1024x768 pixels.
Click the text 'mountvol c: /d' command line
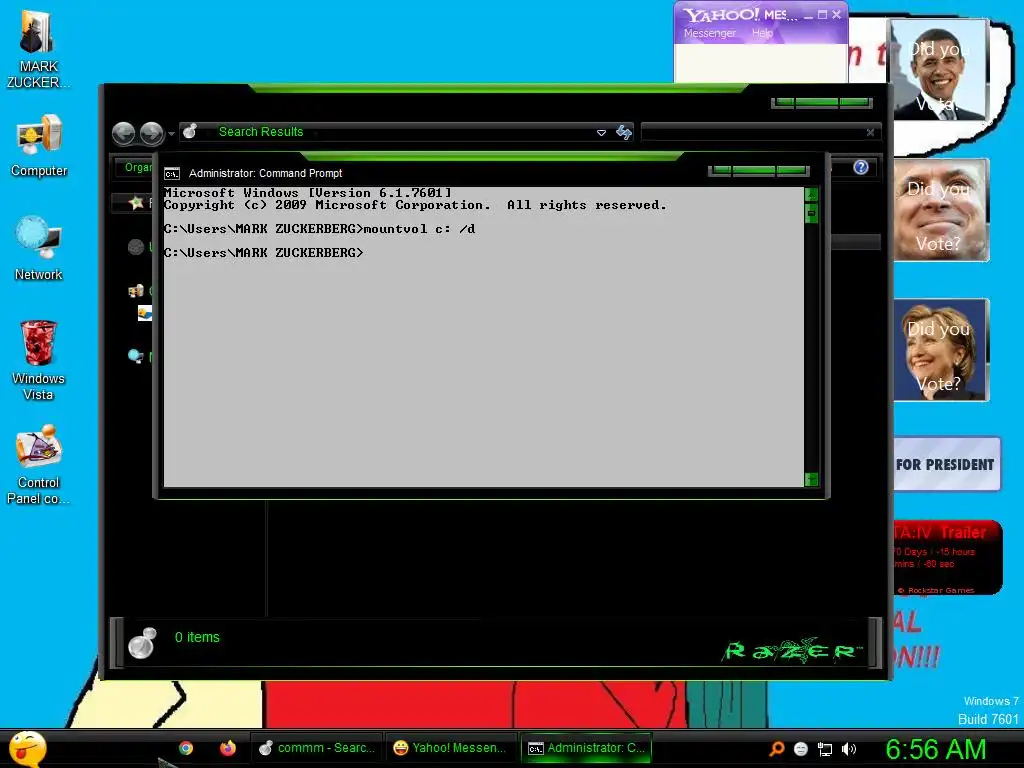tap(419, 229)
